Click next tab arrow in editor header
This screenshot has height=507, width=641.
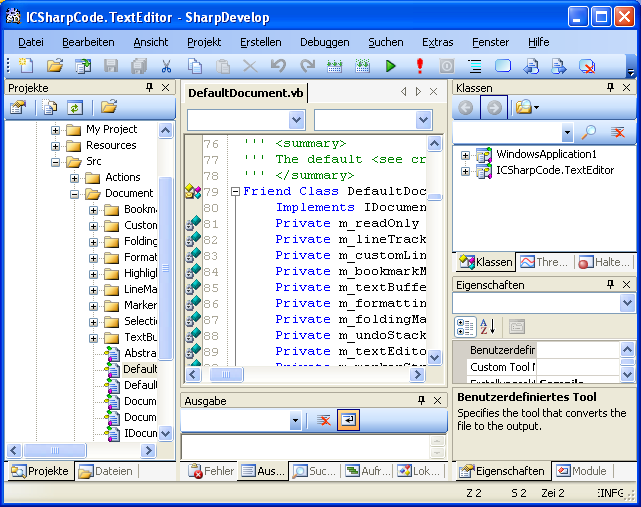click(418, 92)
